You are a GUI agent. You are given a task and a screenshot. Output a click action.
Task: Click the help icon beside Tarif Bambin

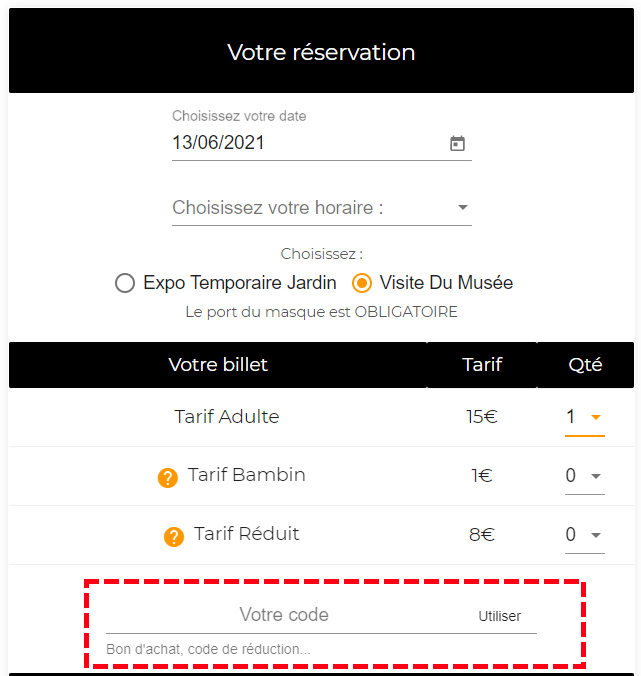(168, 477)
